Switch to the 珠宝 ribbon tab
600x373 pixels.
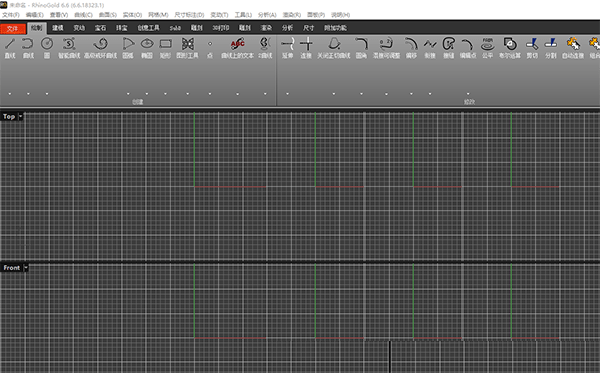pyautogui.click(x=122, y=28)
